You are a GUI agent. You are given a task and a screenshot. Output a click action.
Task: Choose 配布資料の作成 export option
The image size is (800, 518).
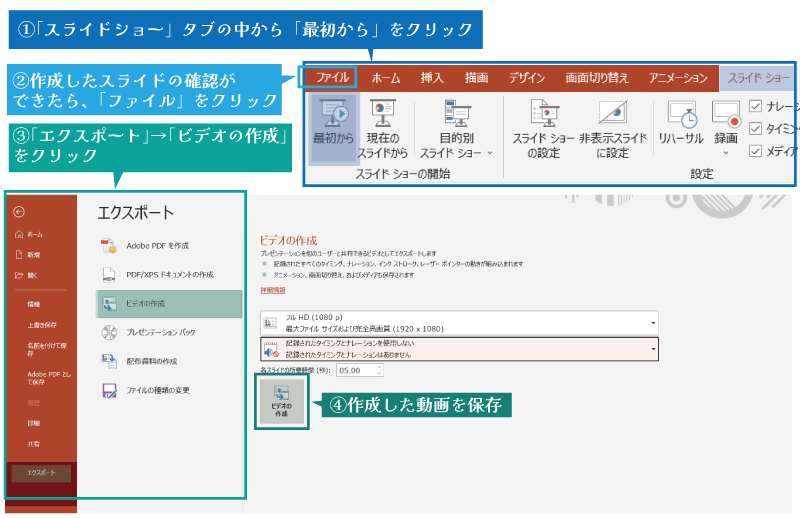(x=168, y=361)
